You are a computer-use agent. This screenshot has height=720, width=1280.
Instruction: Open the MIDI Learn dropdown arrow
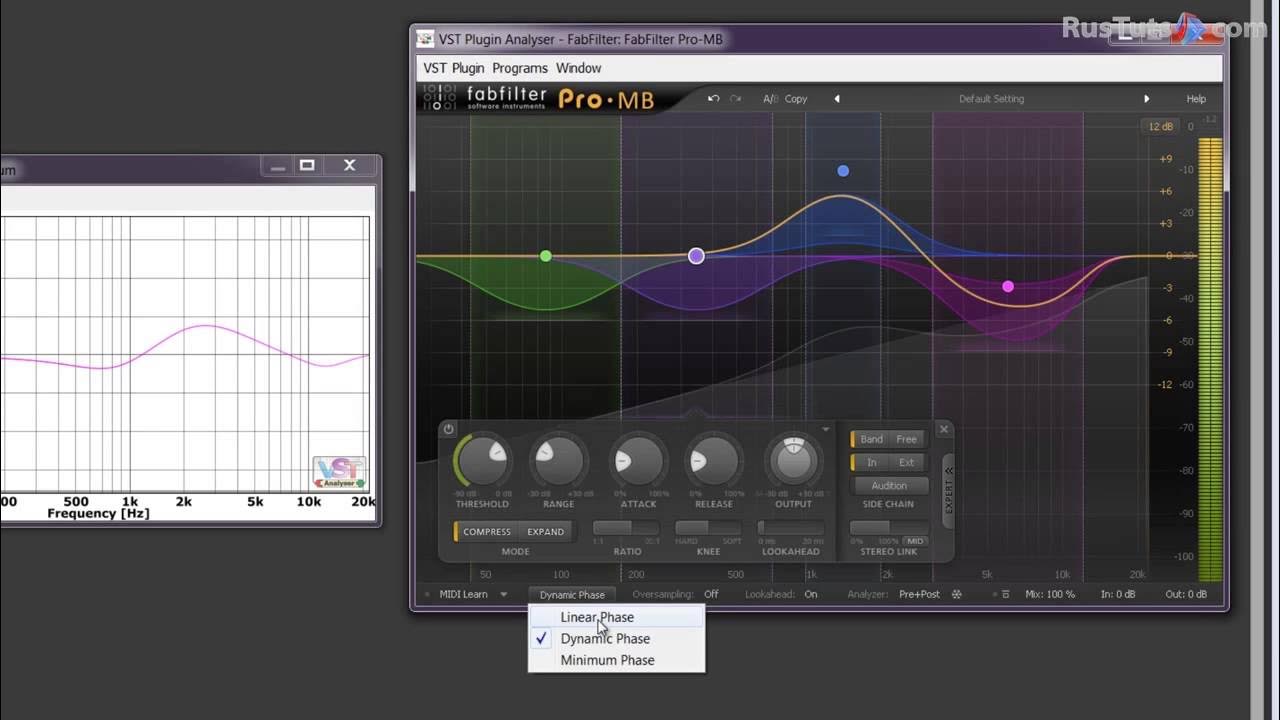[503, 595]
